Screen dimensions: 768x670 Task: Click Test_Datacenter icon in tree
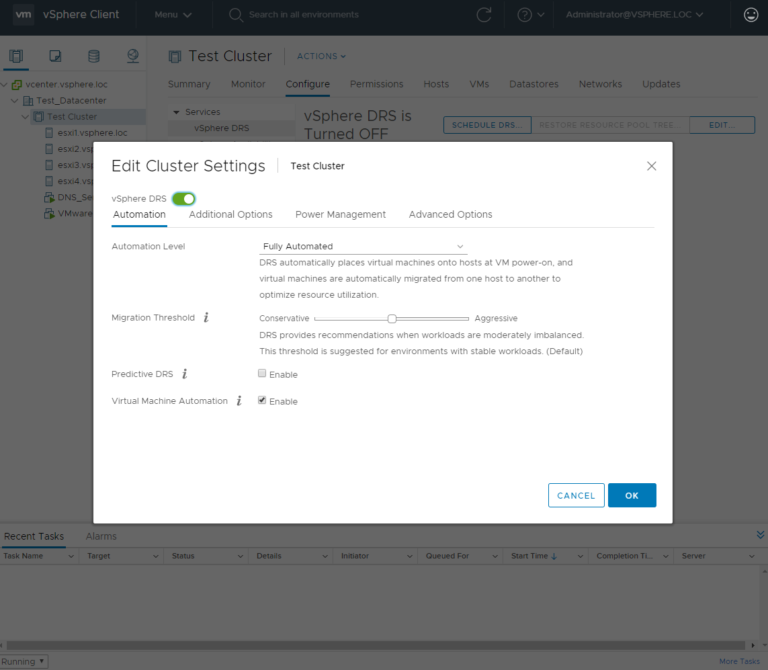coord(28,100)
